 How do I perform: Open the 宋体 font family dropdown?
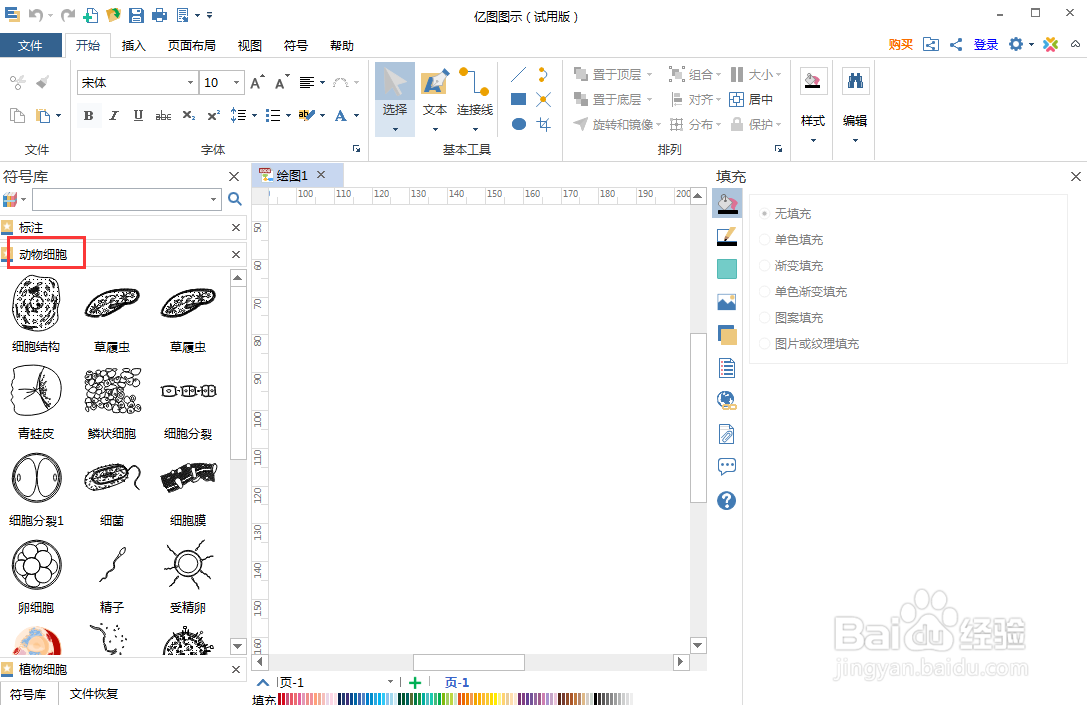(193, 82)
